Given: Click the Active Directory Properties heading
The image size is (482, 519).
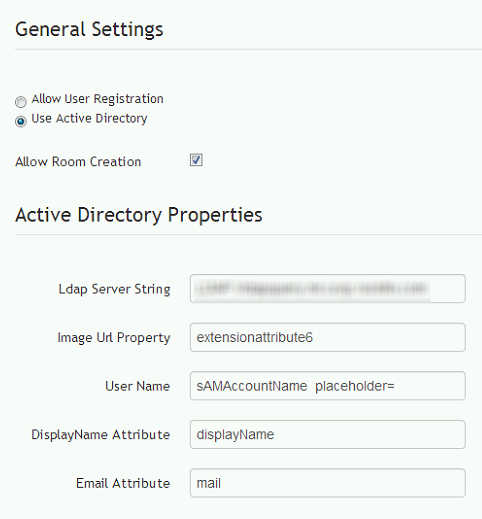Looking at the screenshot, I should click(139, 215).
